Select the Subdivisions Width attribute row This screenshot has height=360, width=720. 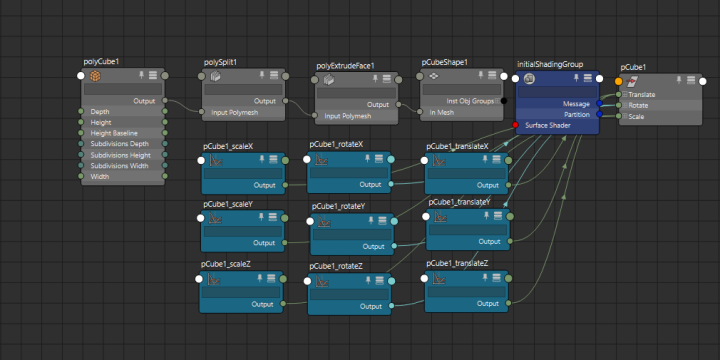pyautogui.click(x=123, y=166)
